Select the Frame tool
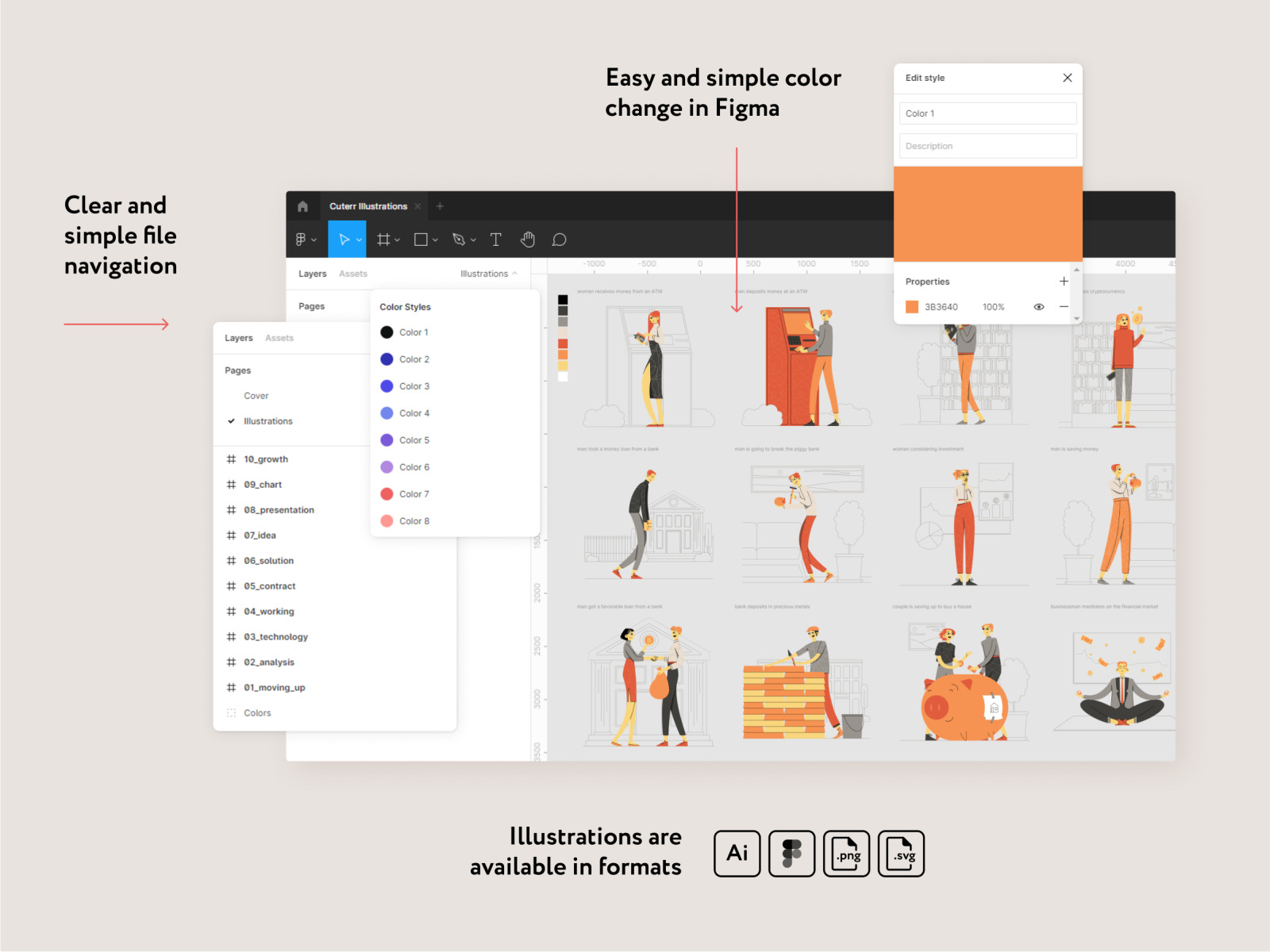1270x952 pixels. tap(383, 240)
